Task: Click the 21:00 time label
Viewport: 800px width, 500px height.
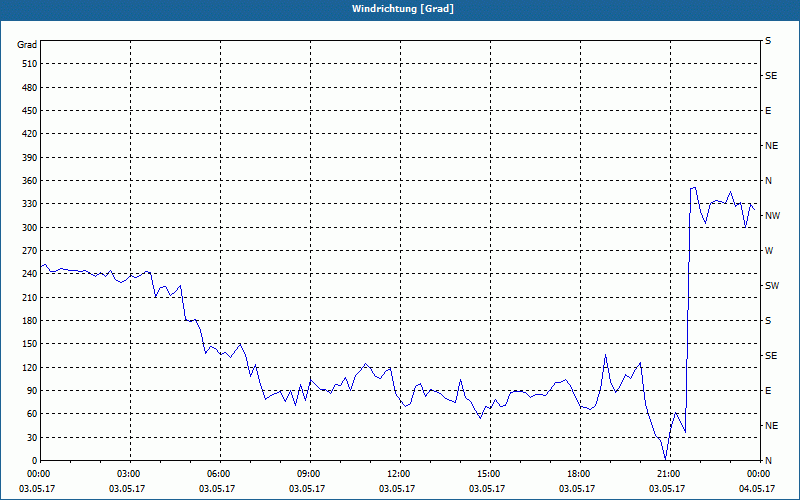Action: [667, 474]
